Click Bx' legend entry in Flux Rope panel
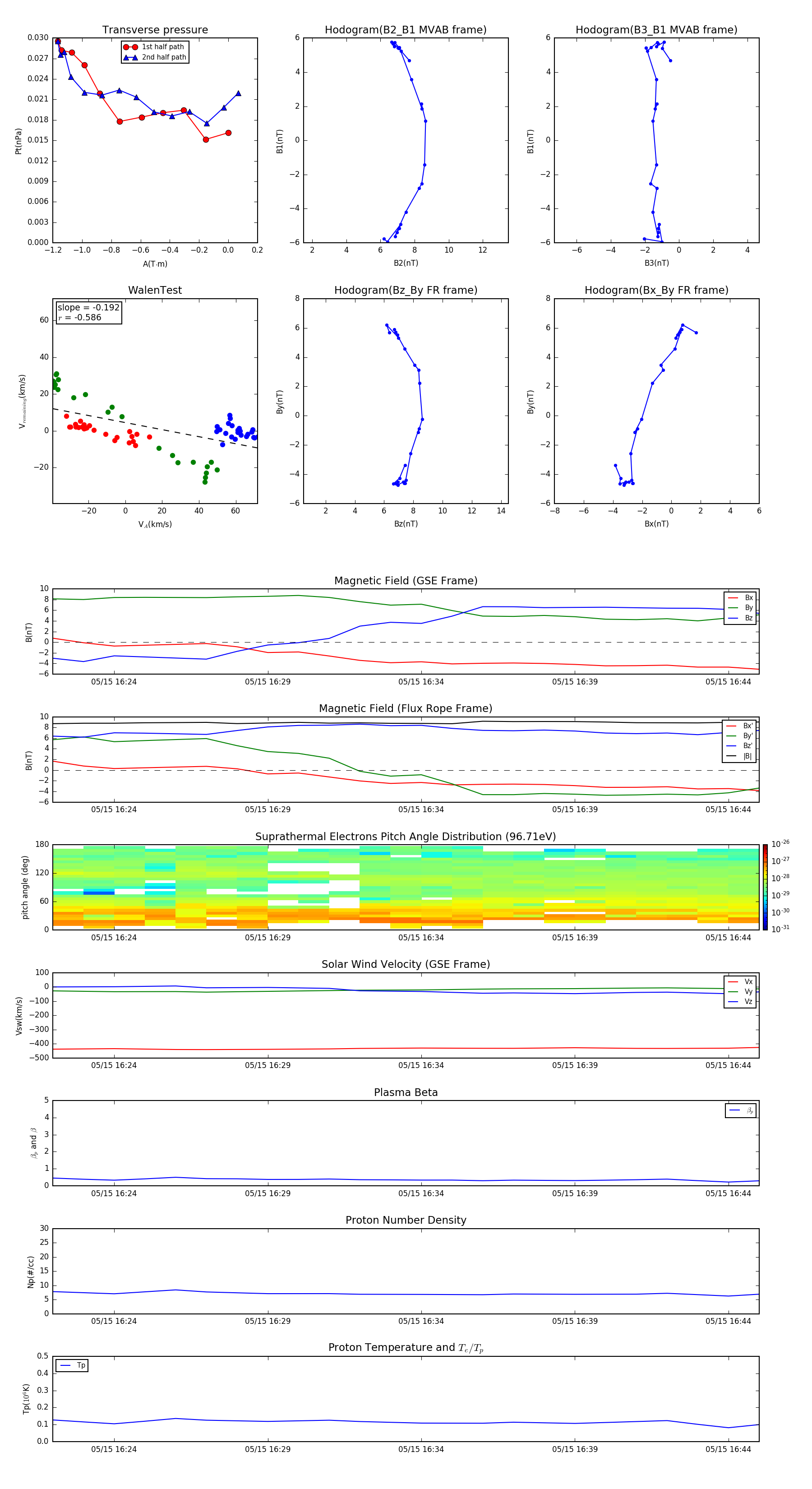 (740, 726)
